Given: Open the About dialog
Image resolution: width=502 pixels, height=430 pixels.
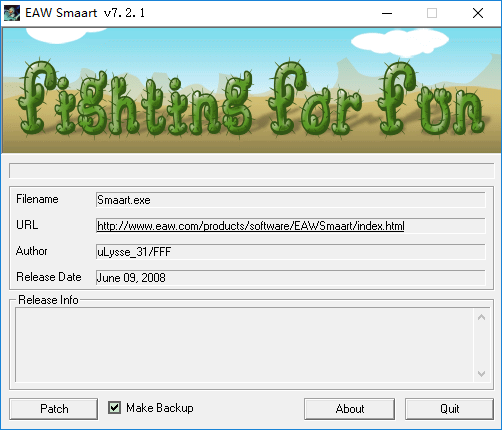Looking at the screenshot, I should click(x=349, y=409).
